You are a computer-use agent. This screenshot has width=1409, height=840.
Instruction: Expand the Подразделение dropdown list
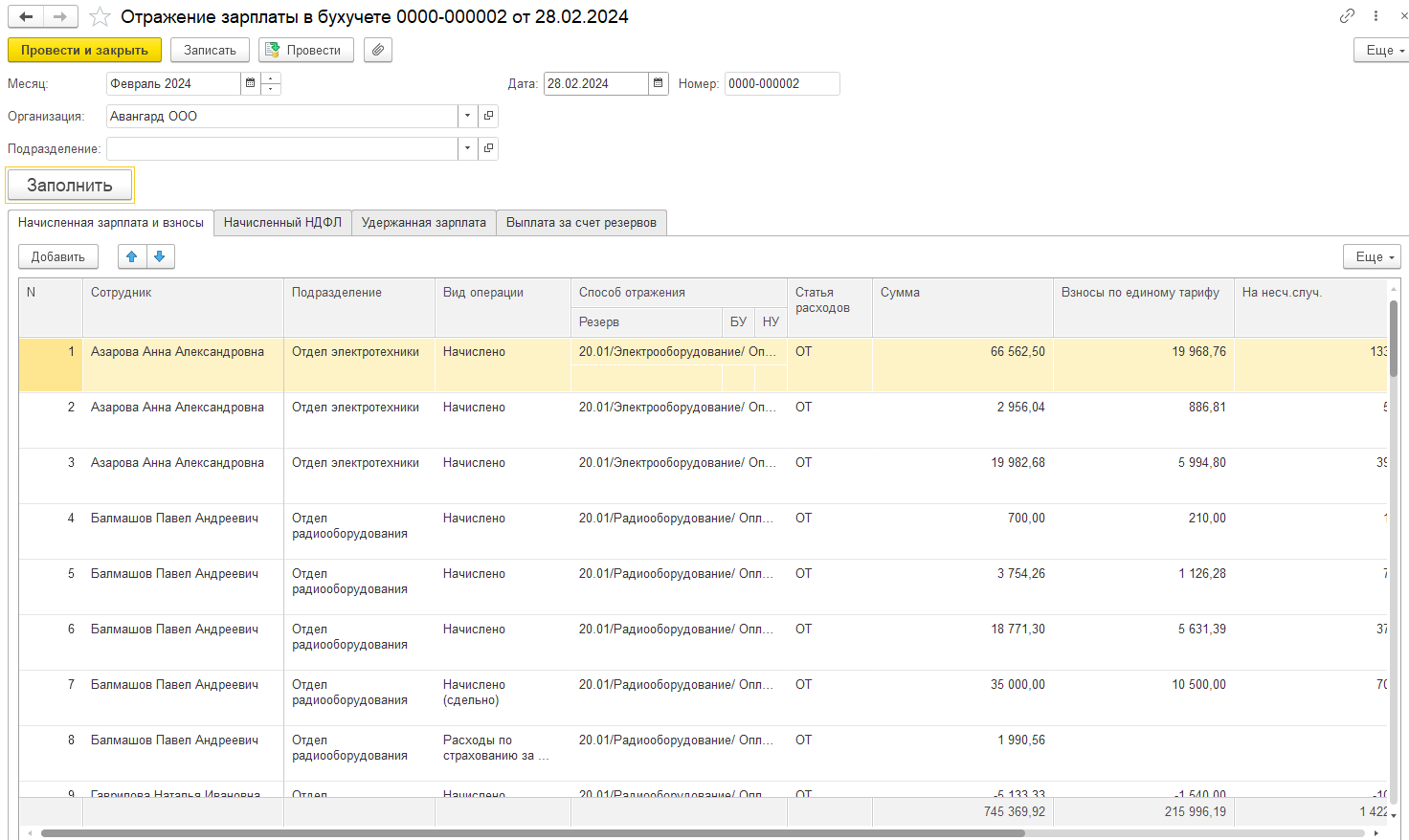pyautogui.click(x=467, y=148)
